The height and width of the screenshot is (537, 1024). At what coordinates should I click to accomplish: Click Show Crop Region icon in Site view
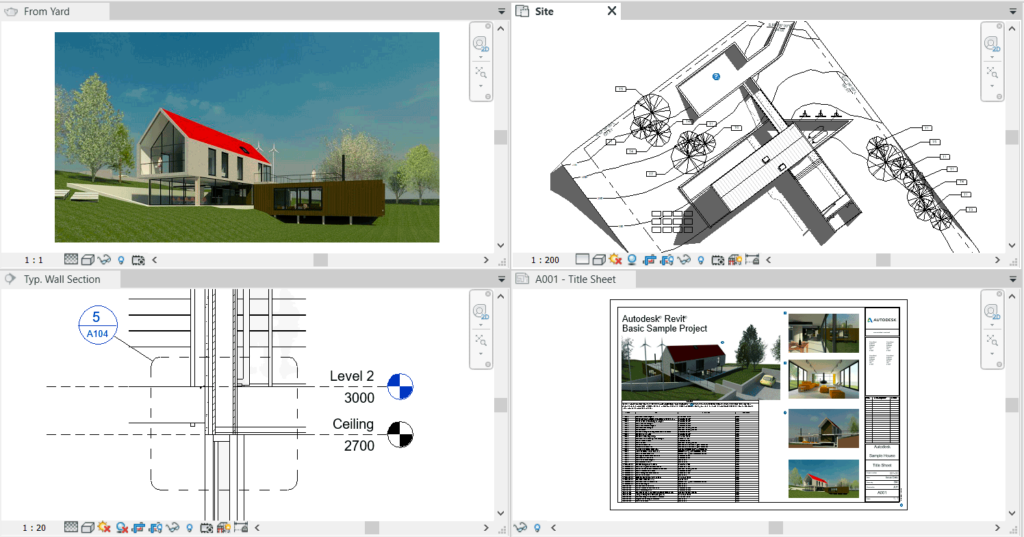pos(667,259)
